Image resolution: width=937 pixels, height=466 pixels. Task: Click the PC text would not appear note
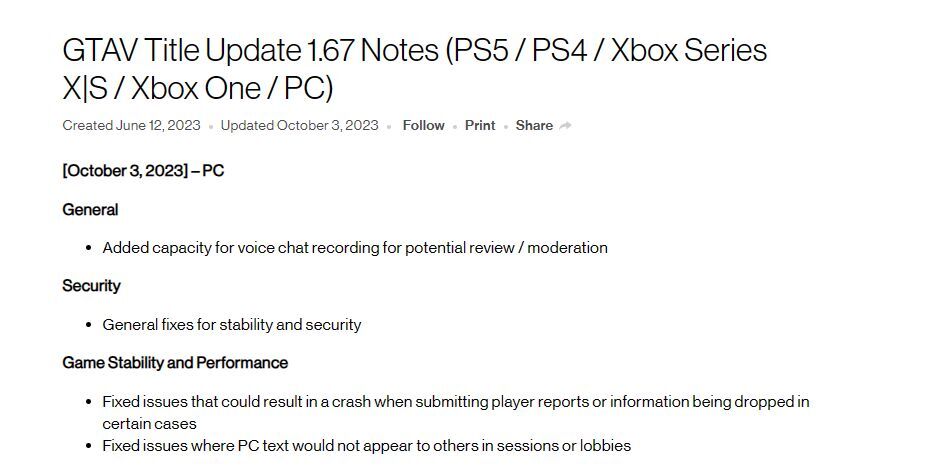(366, 446)
